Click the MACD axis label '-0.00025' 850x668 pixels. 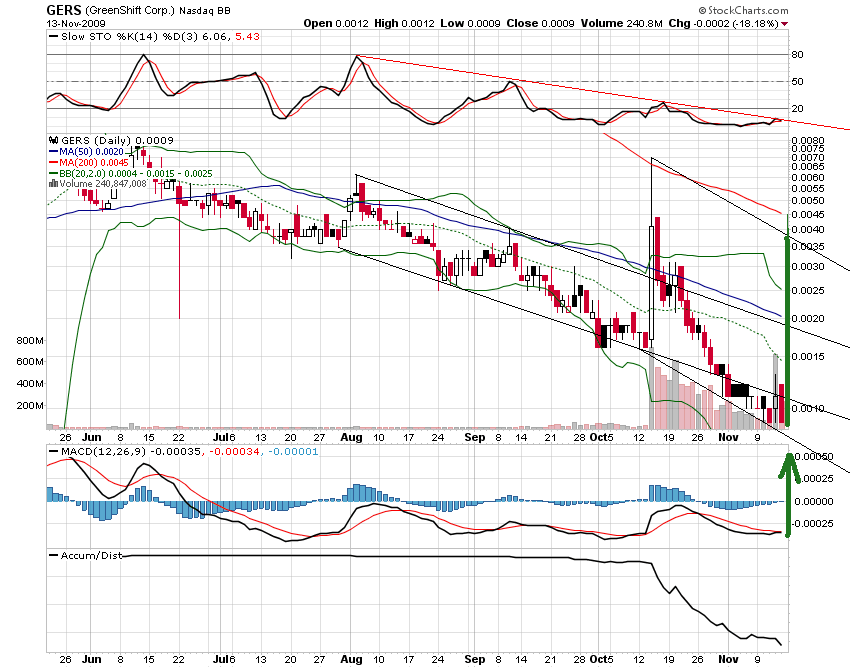(813, 523)
